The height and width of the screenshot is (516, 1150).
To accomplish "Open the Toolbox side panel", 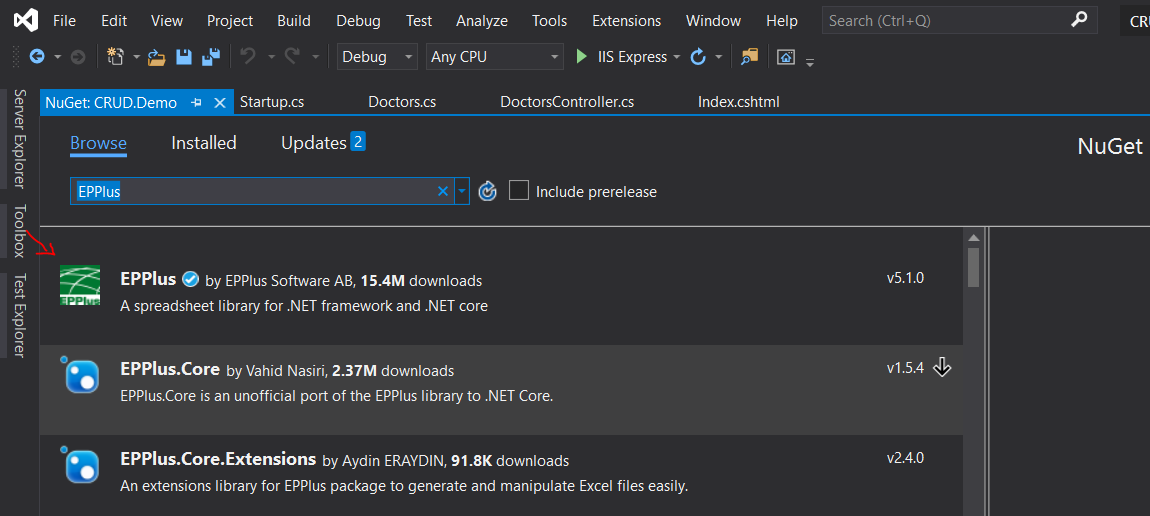I will point(20,231).
